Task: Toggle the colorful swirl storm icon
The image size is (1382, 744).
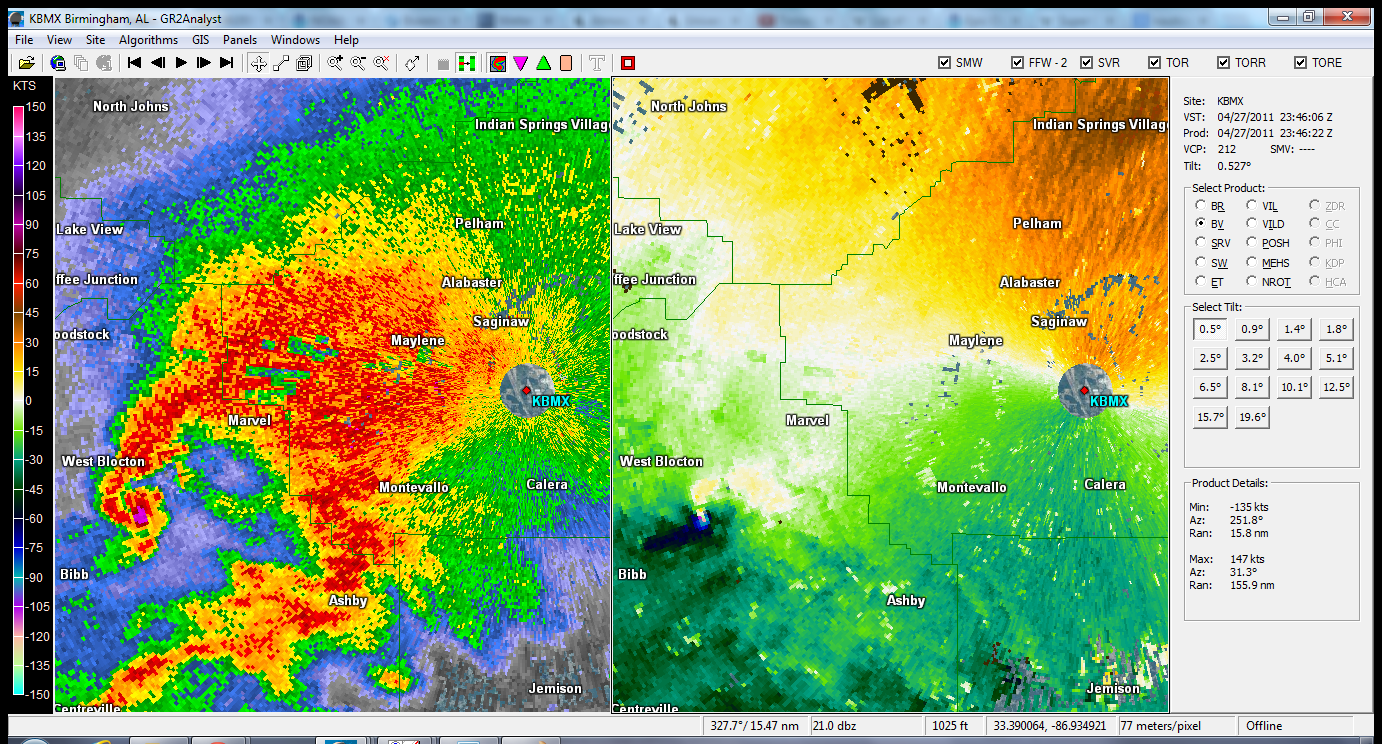Action: coord(497,63)
